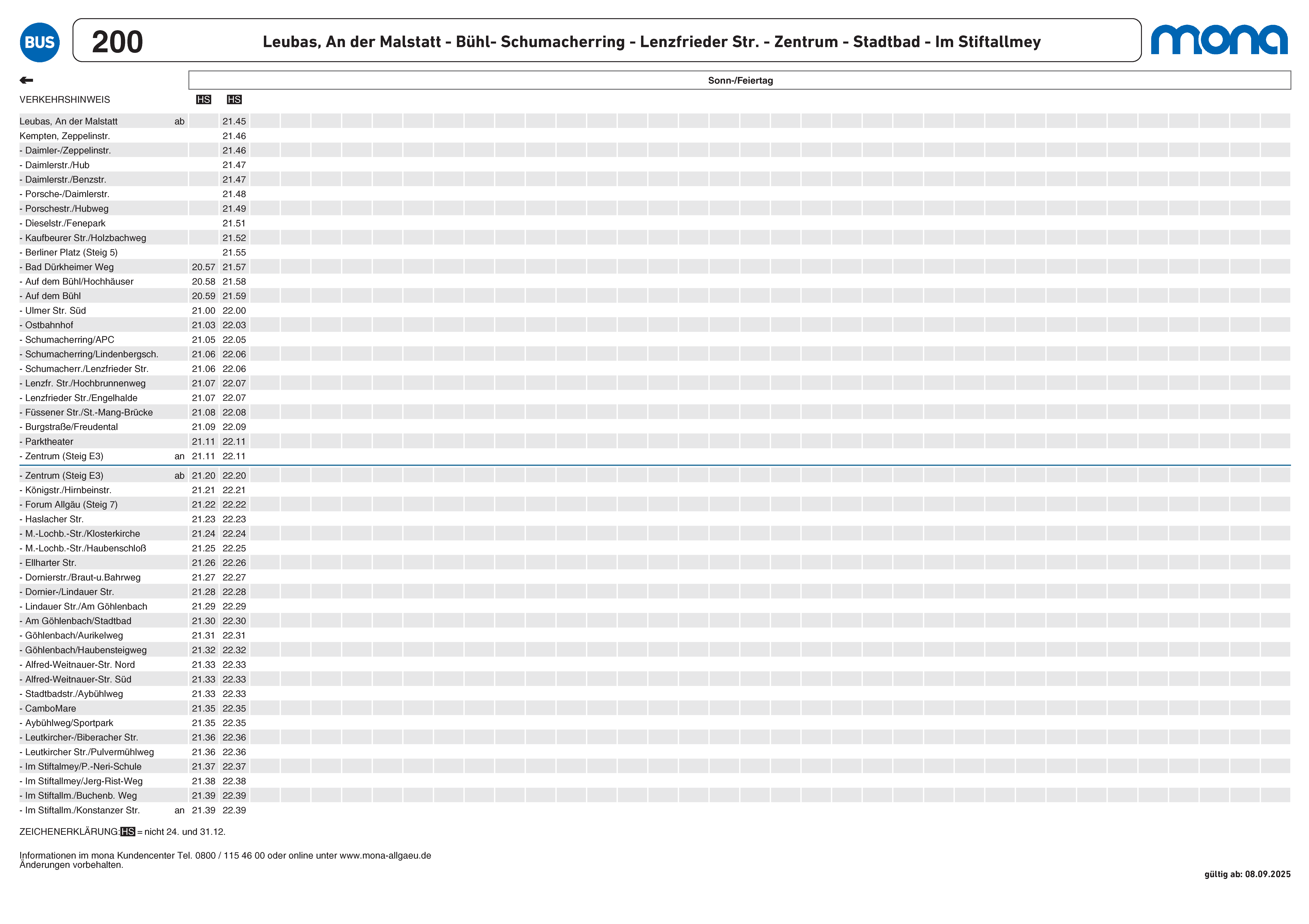Select stop Berliner Platz (Steig 5)
Viewport: 1309px width, 924px height.
[68, 253]
